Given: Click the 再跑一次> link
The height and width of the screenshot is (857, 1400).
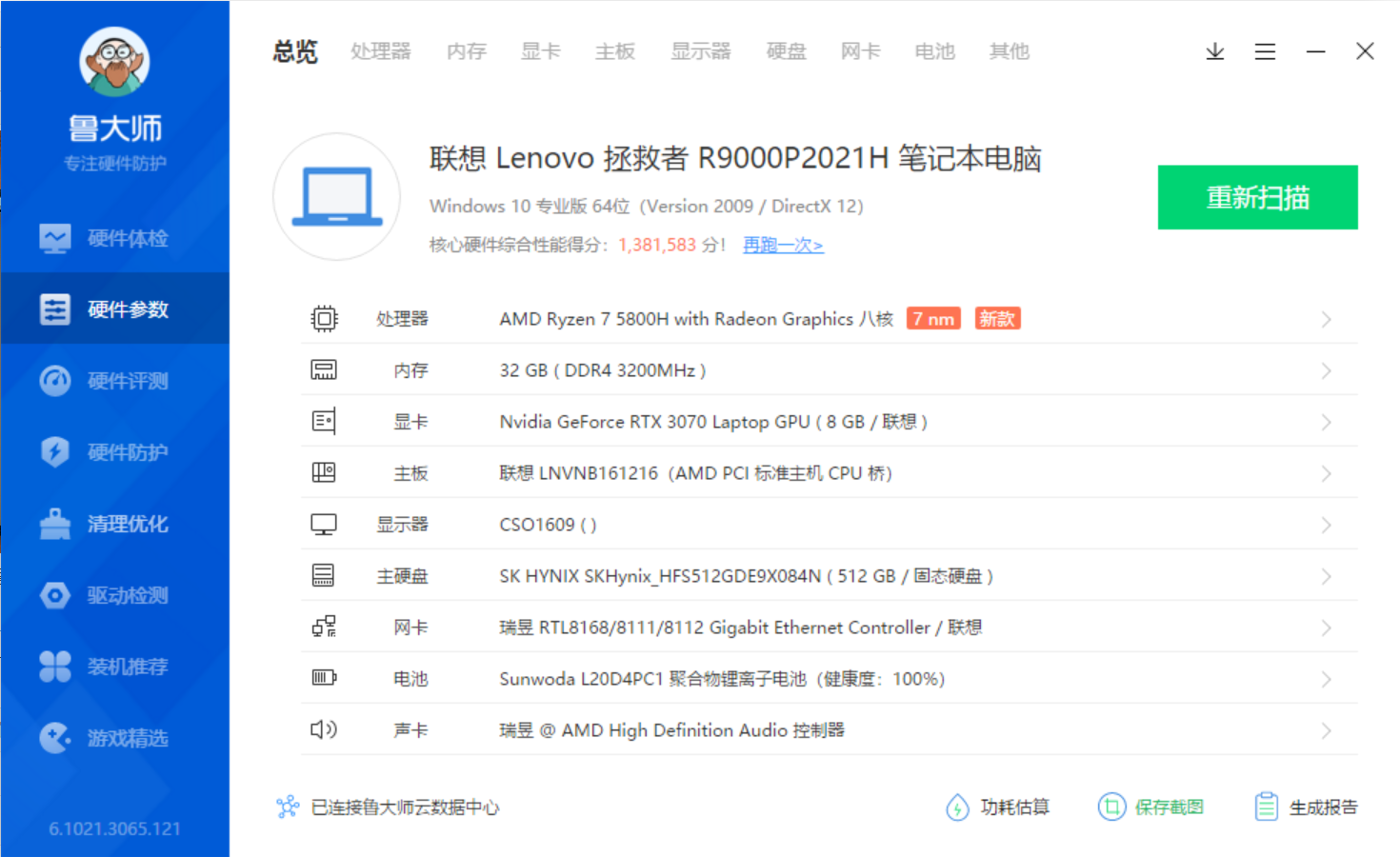Looking at the screenshot, I should click(783, 245).
